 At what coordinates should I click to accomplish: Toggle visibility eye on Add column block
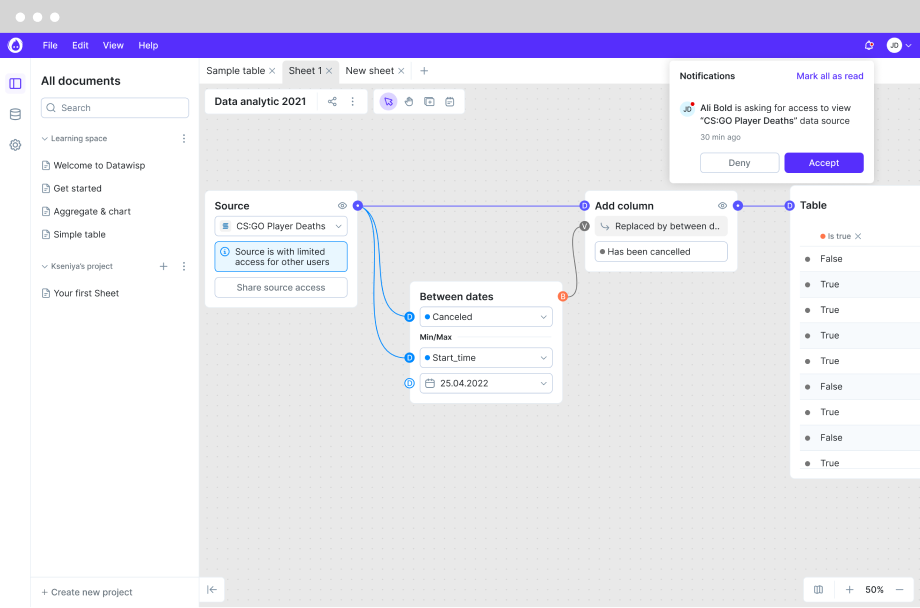[x=722, y=205]
